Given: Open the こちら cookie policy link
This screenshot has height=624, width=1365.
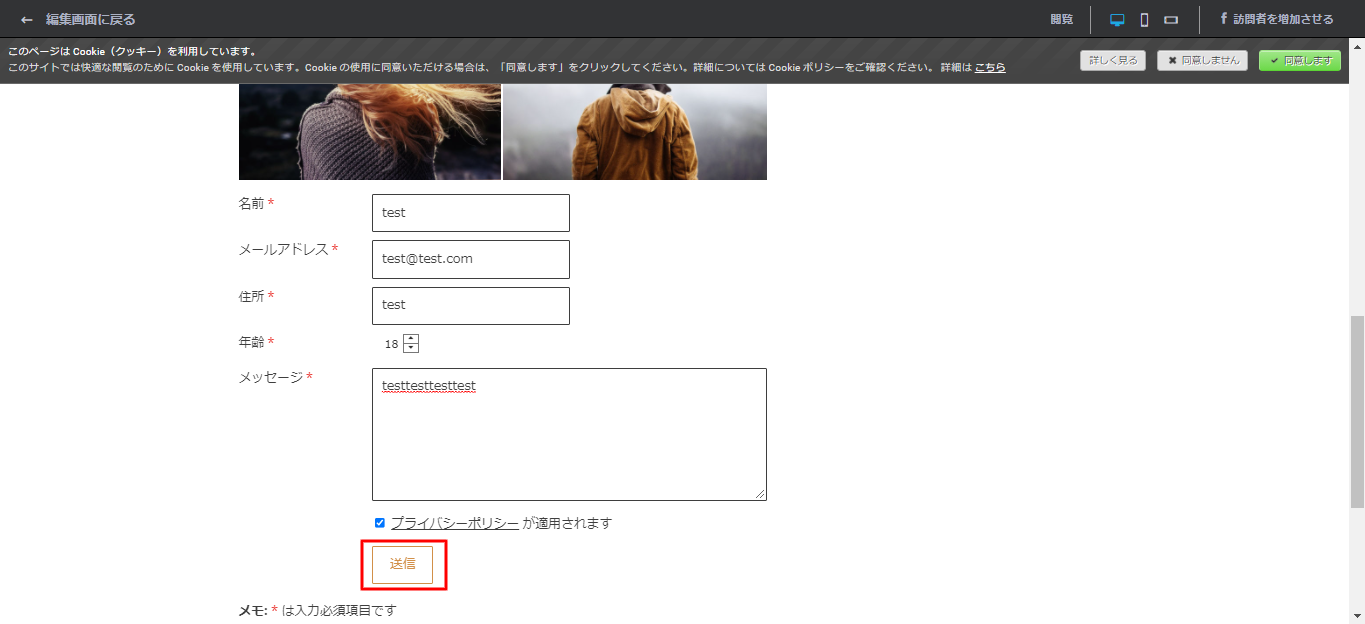Looking at the screenshot, I should click(x=990, y=67).
